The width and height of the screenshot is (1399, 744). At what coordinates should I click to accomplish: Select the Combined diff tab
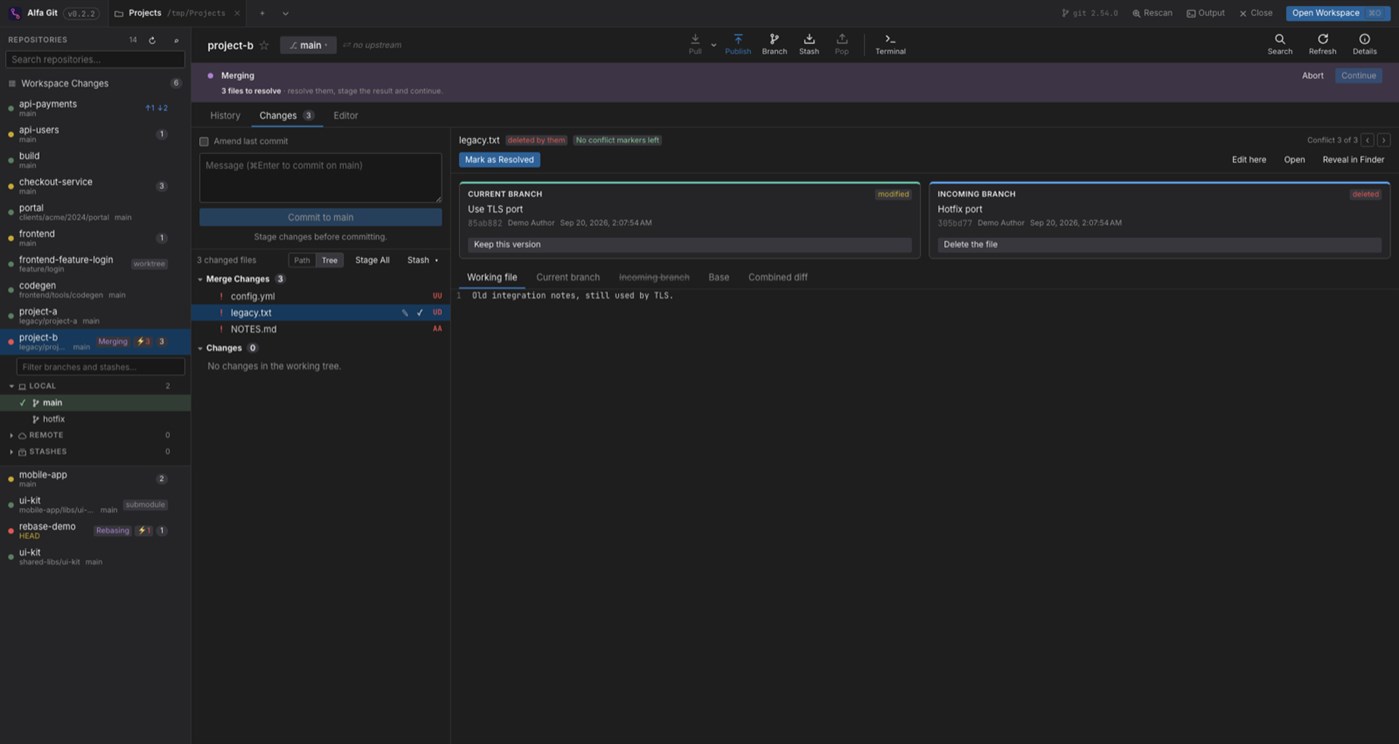tap(778, 277)
